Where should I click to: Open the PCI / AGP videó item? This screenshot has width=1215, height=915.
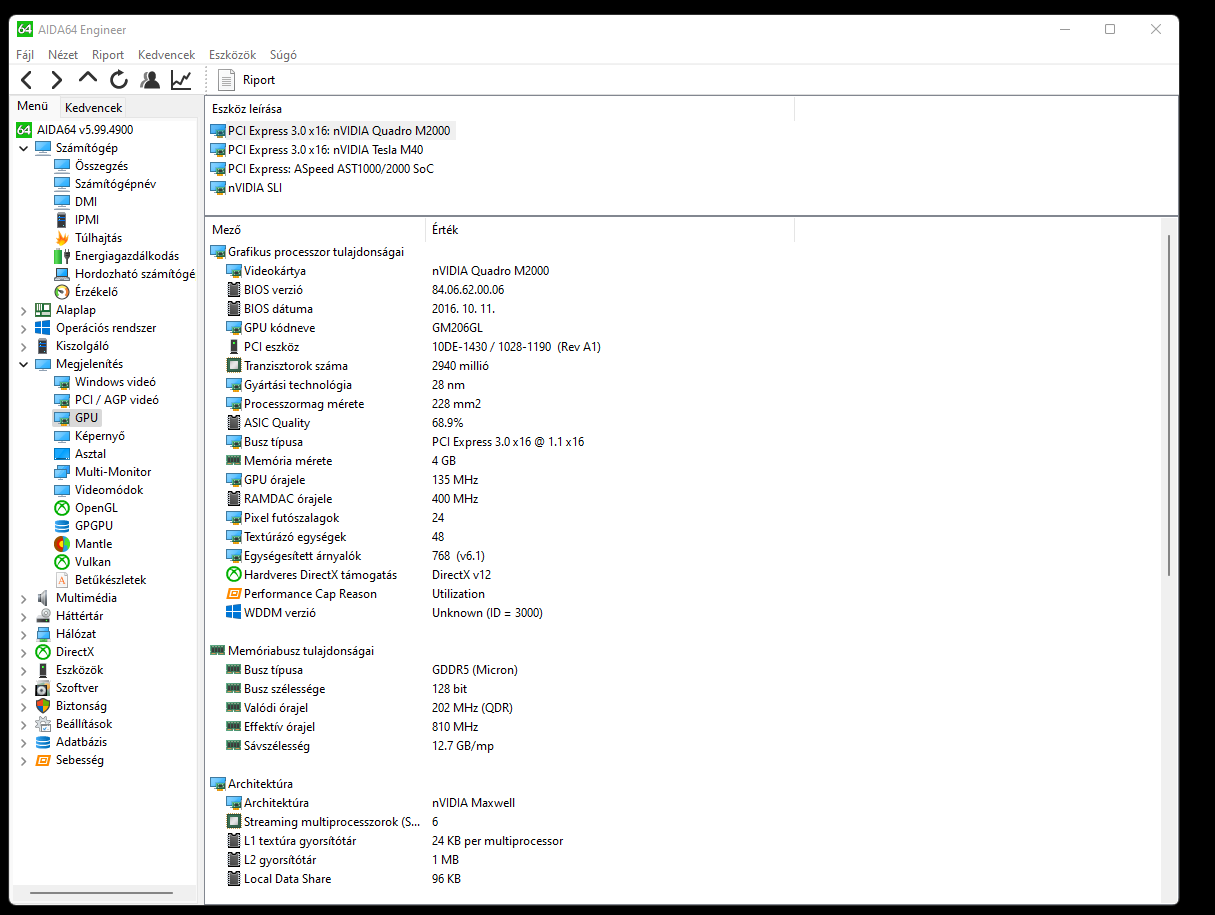point(107,400)
